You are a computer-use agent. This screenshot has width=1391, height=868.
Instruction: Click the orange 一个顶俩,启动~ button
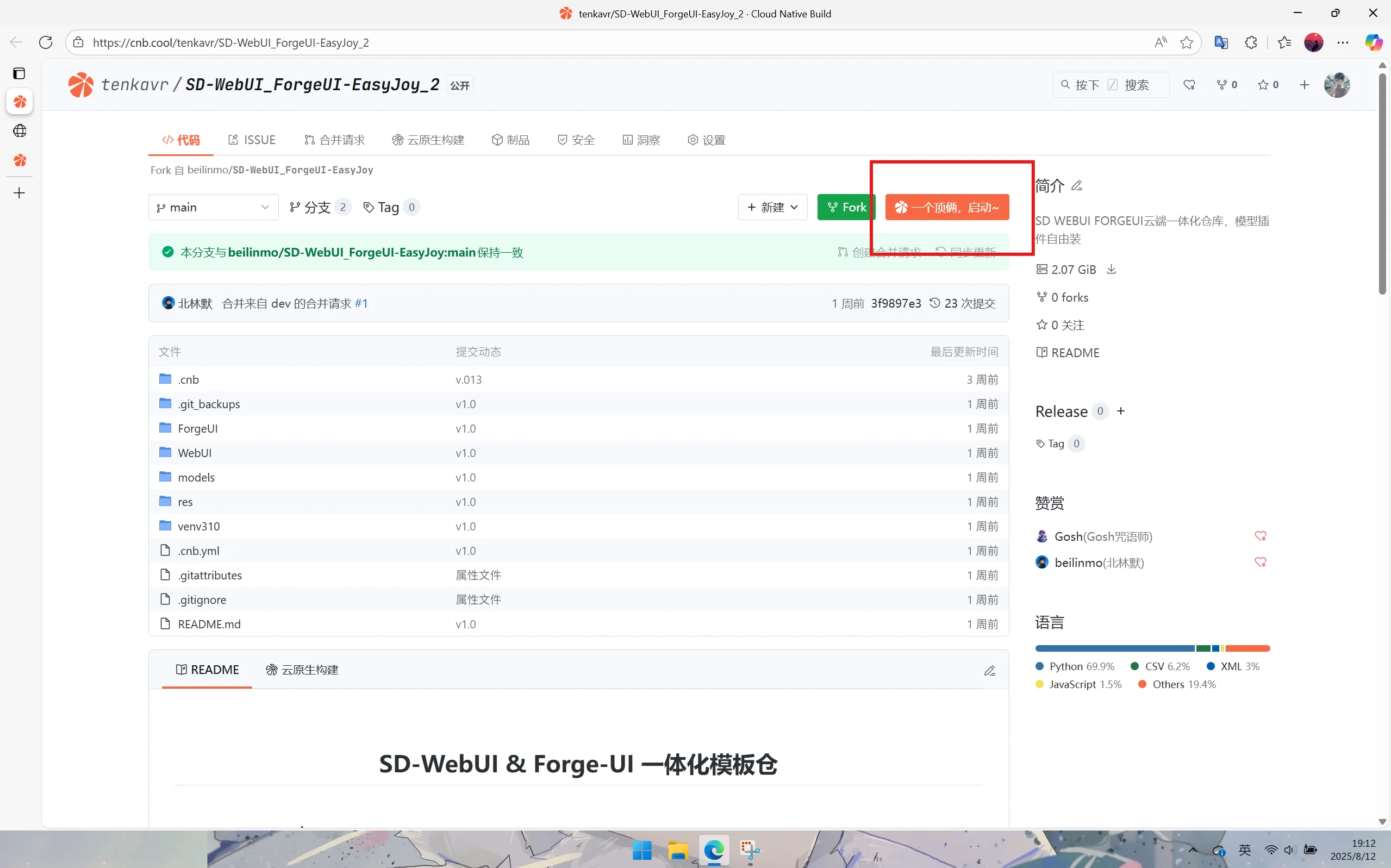tap(947, 207)
